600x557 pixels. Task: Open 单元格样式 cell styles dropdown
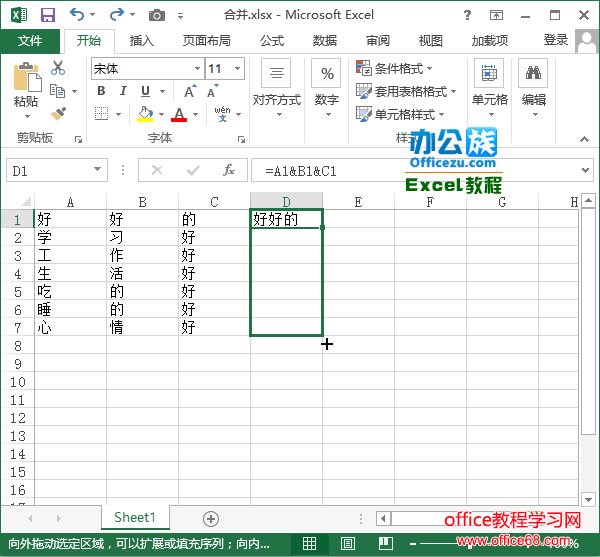(400, 114)
